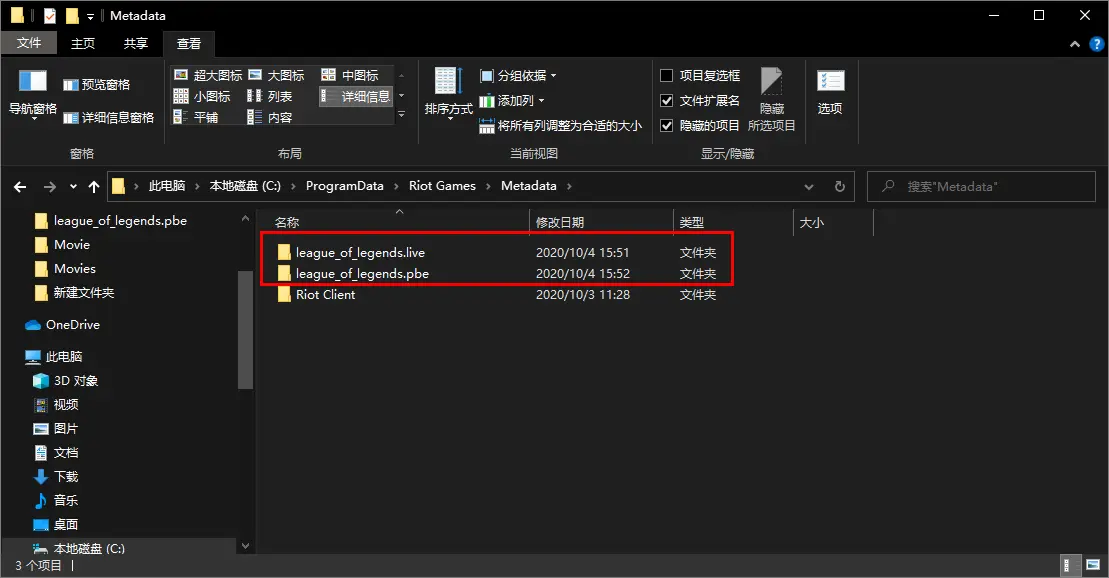
Task: Select Small icons (小图标) layout
Action: click(202, 96)
